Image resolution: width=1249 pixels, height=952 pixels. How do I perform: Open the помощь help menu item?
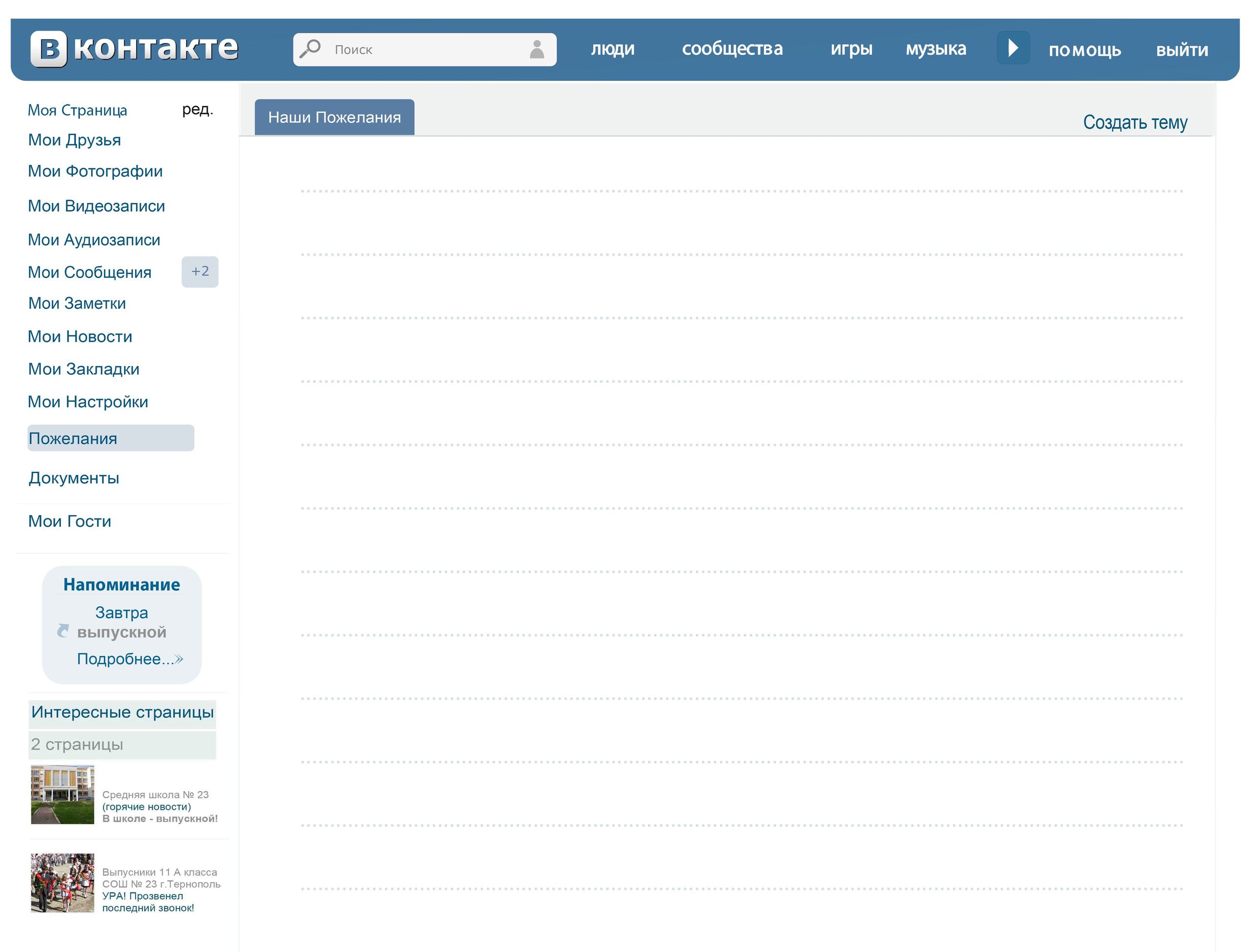tap(1084, 50)
